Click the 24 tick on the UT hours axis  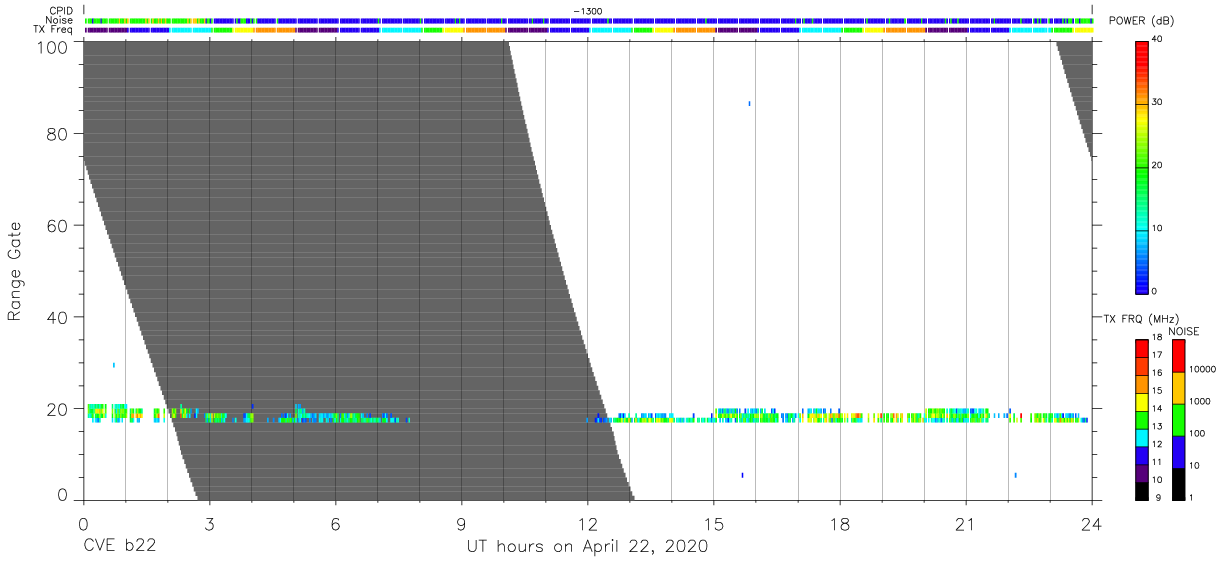[1091, 524]
